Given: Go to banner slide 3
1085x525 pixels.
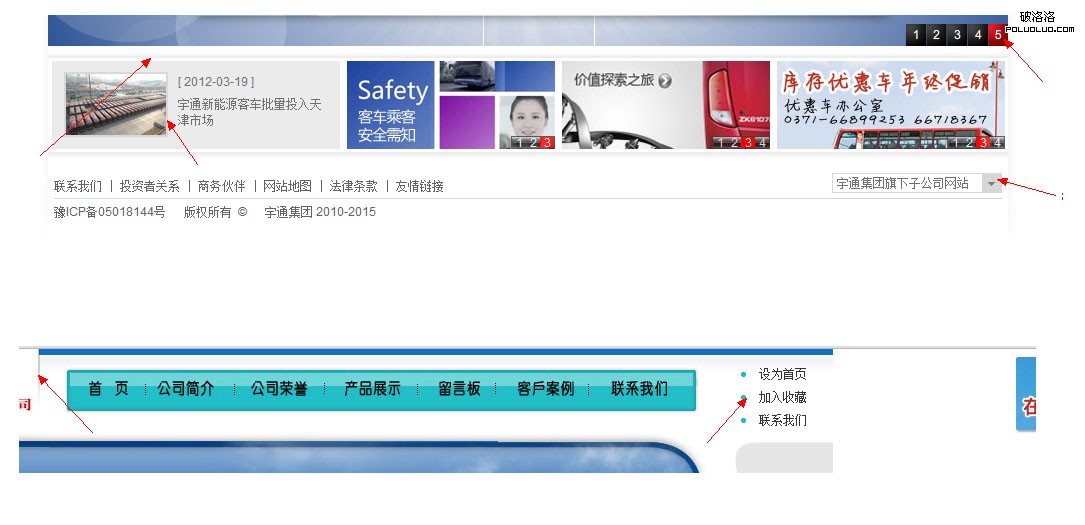Looking at the screenshot, I should [957, 35].
